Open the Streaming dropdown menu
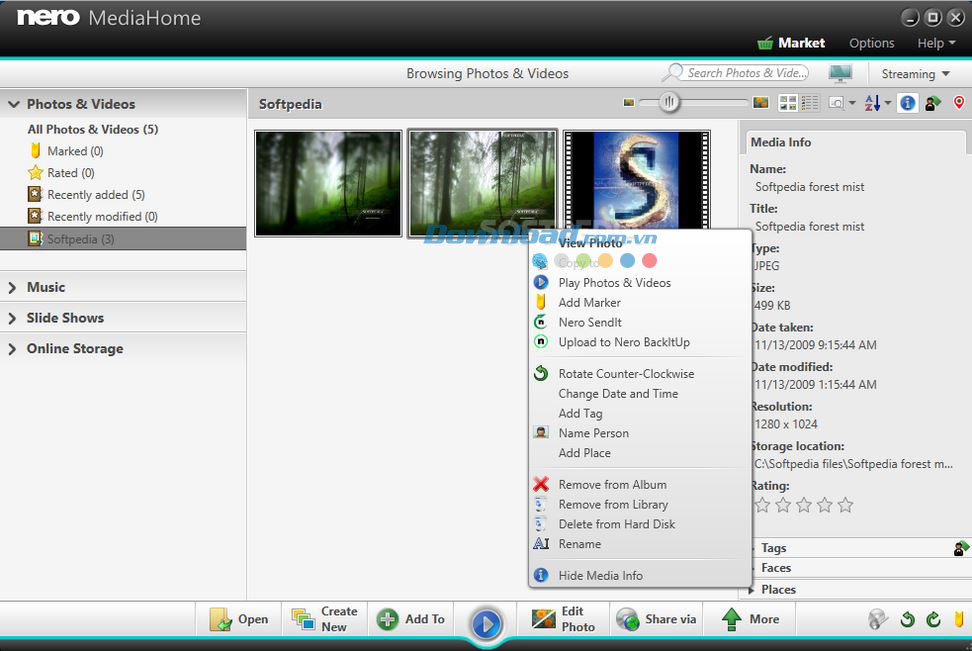 tap(915, 74)
